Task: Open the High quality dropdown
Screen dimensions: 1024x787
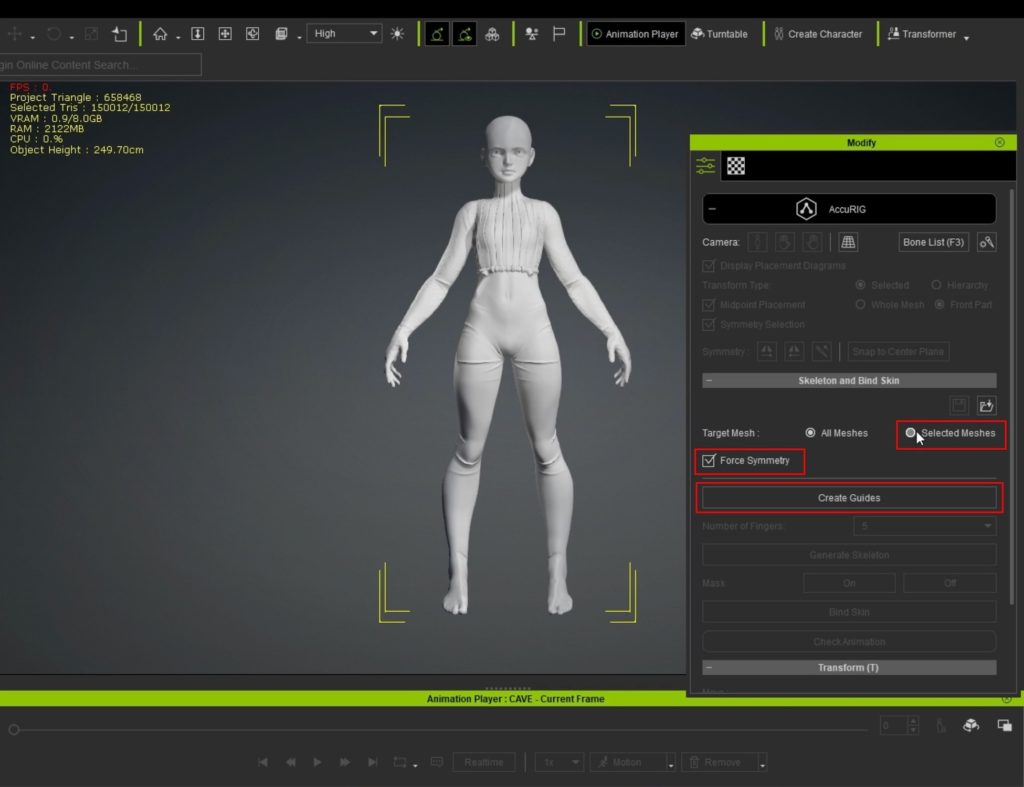Action: pos(344,34)
